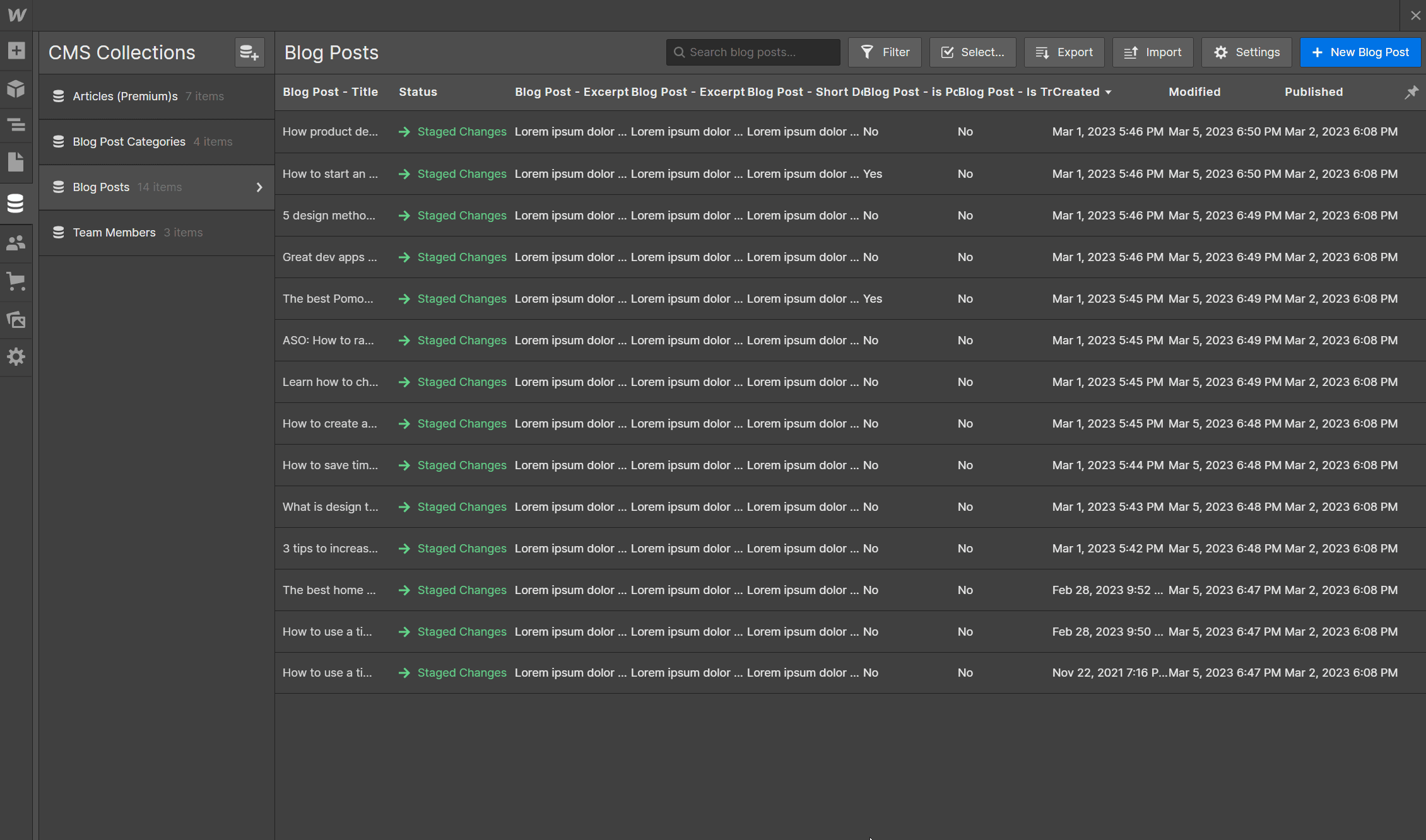The height and width of the screenshot is (840, 1426).
Task: Toggle the Filter panel
Action: click(885, 52)
